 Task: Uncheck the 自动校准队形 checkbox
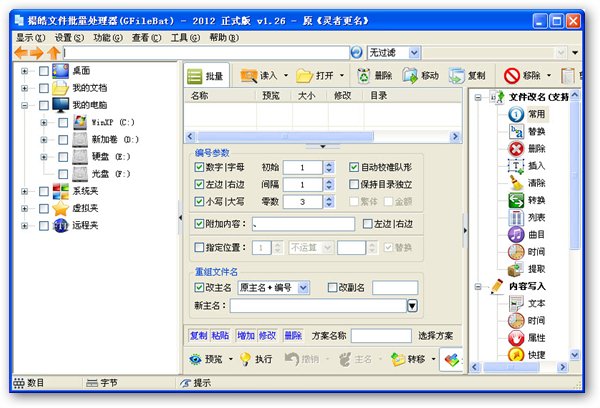click(354, 167)
